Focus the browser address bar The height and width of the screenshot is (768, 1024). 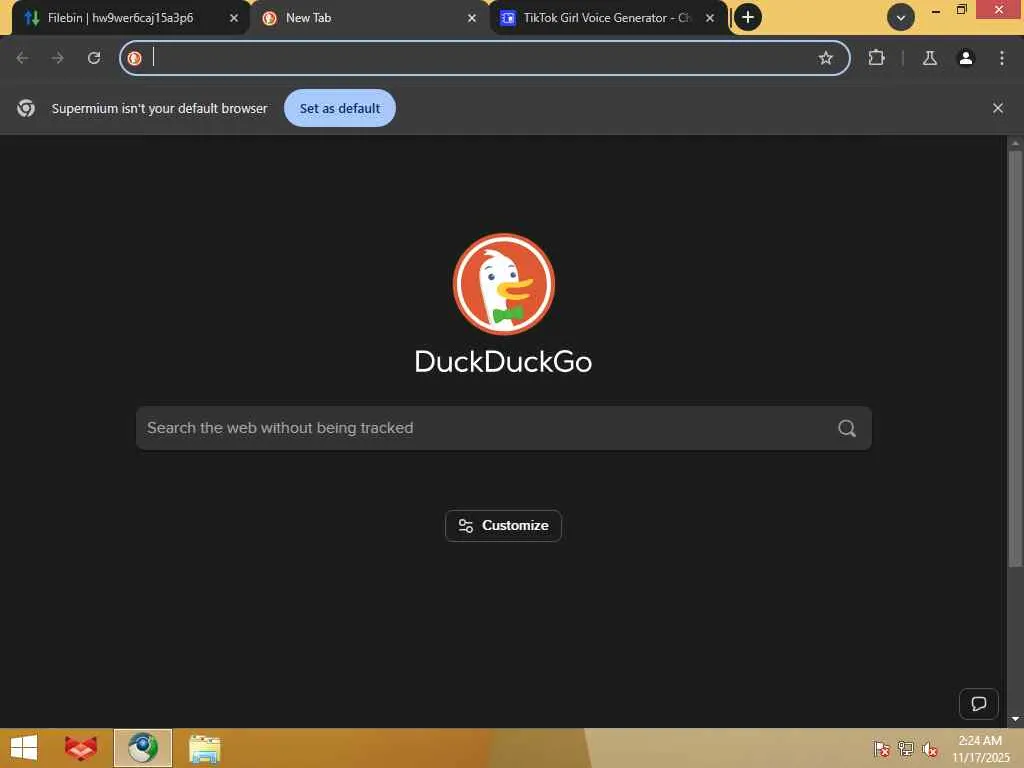[x=483, y=58]
